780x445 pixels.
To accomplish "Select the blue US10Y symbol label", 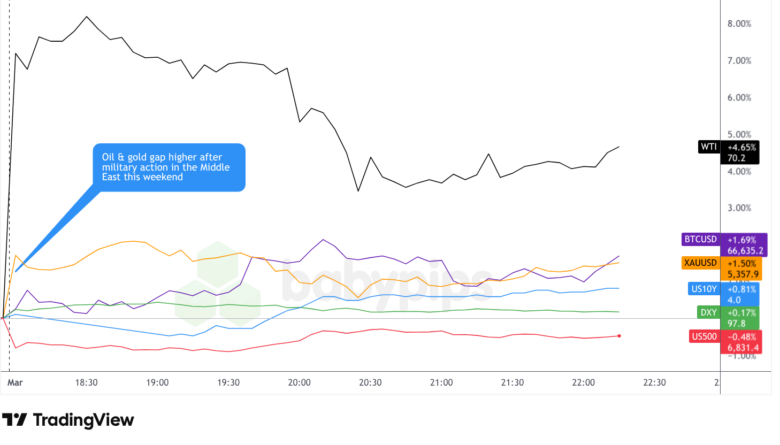I will (703, 289).
